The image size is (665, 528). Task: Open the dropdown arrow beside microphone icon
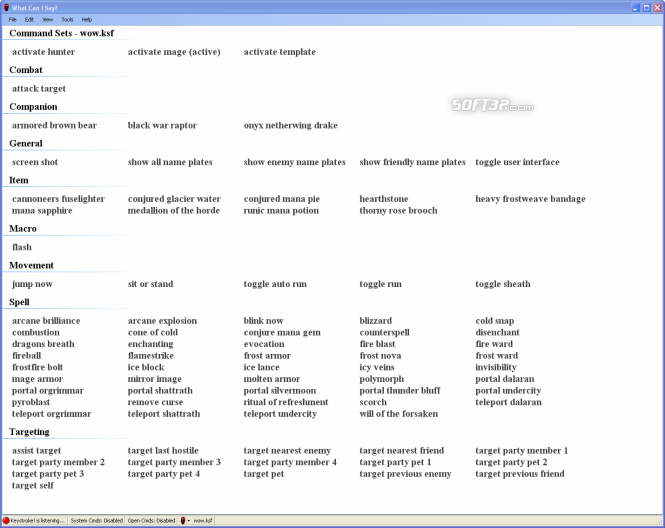point(189,520)
